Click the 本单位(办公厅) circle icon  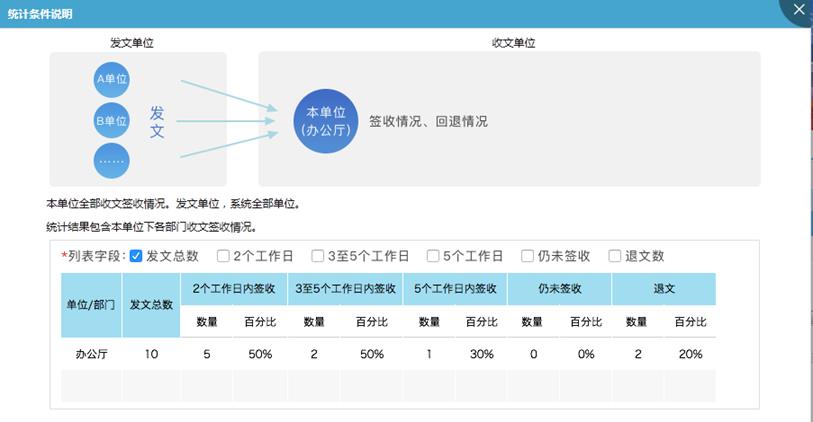click(325, 120)
